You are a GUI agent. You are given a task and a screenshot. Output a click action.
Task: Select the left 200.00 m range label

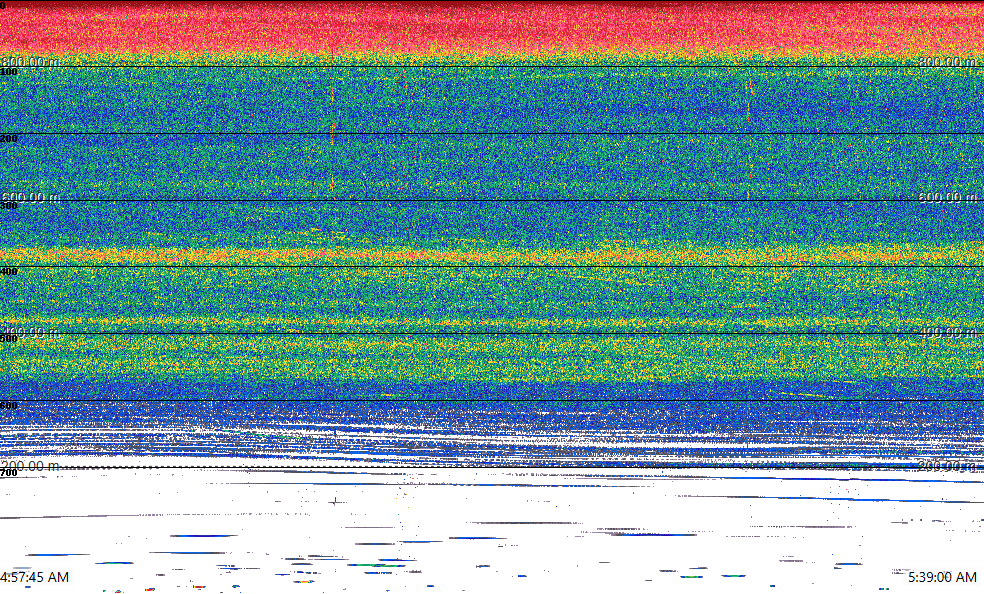(x=29, y=466)
